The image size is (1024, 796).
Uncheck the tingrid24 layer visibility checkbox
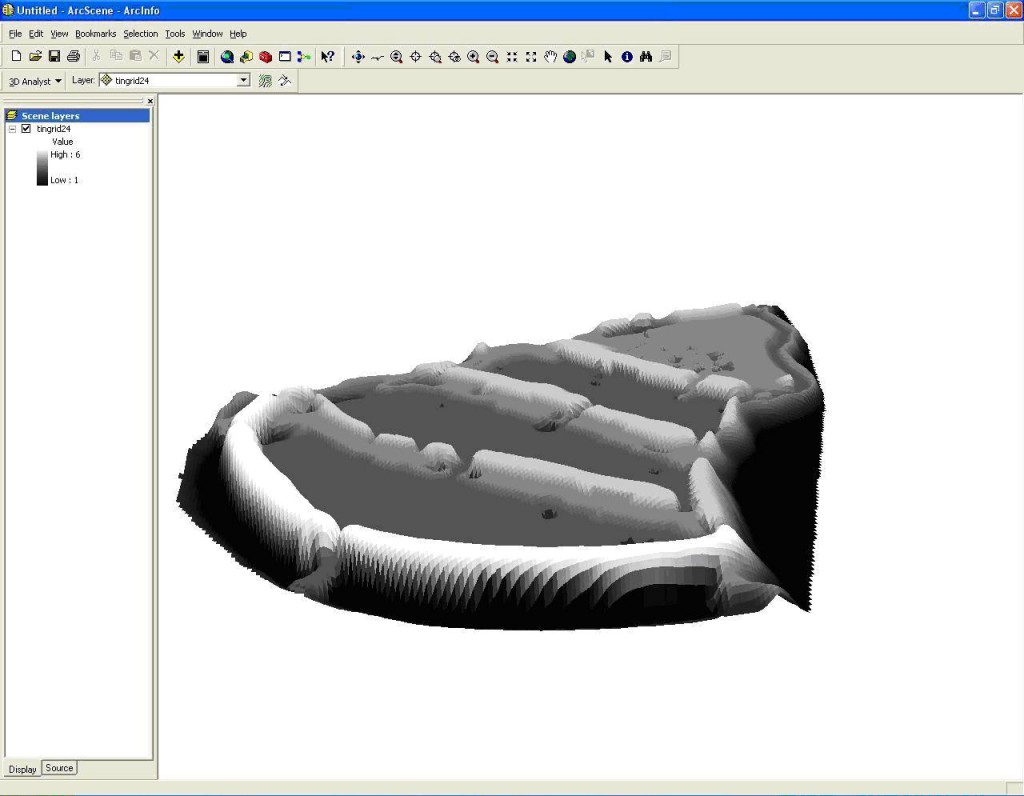(x=26, y=129)
